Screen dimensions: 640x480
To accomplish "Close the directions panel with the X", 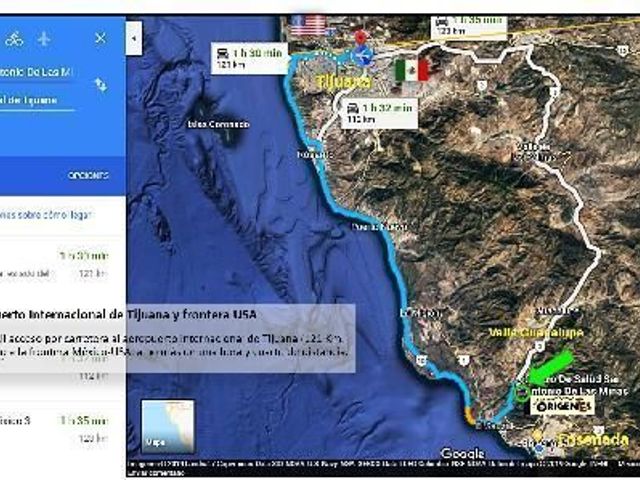I will coord(100,38).
